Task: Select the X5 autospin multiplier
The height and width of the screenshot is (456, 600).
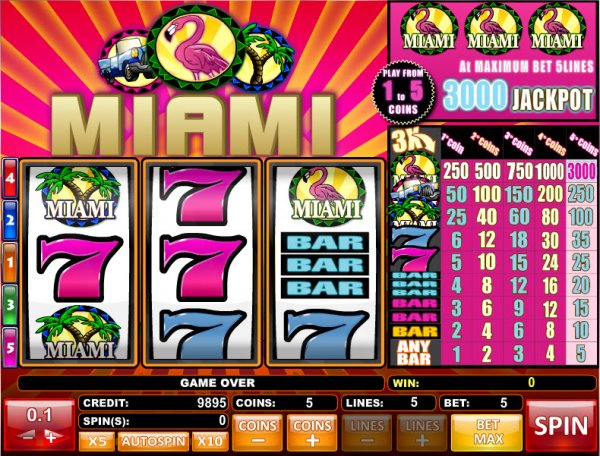Action: pyautogui.click(x=97, y=441)
